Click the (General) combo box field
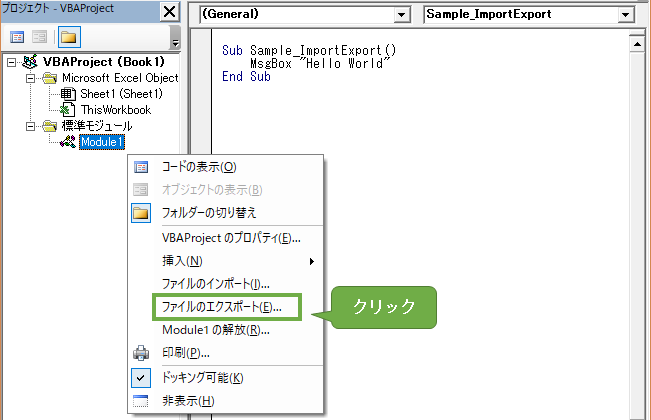The height and width of the screenshot is (420, 651). (x=305, y=15)
